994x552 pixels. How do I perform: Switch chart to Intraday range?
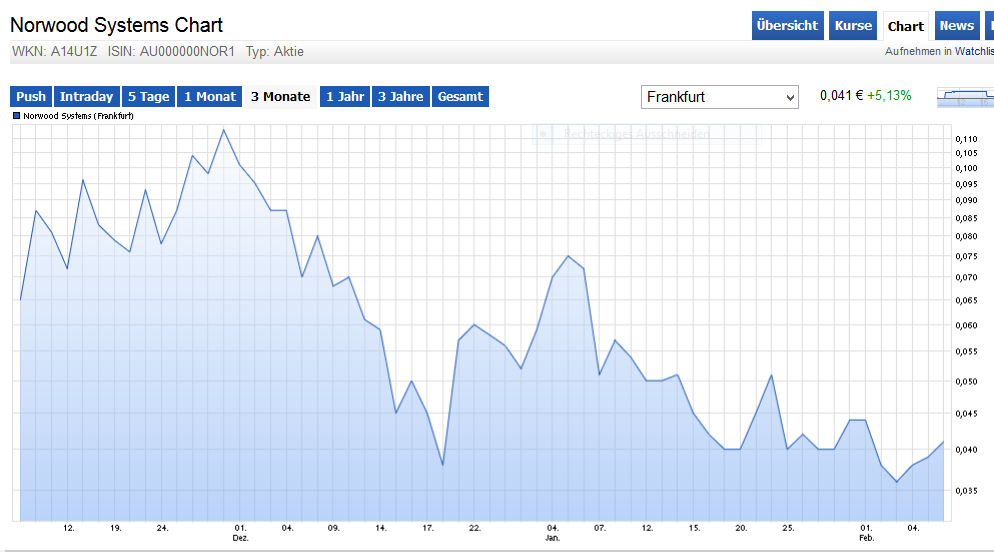tap(86, 97)
